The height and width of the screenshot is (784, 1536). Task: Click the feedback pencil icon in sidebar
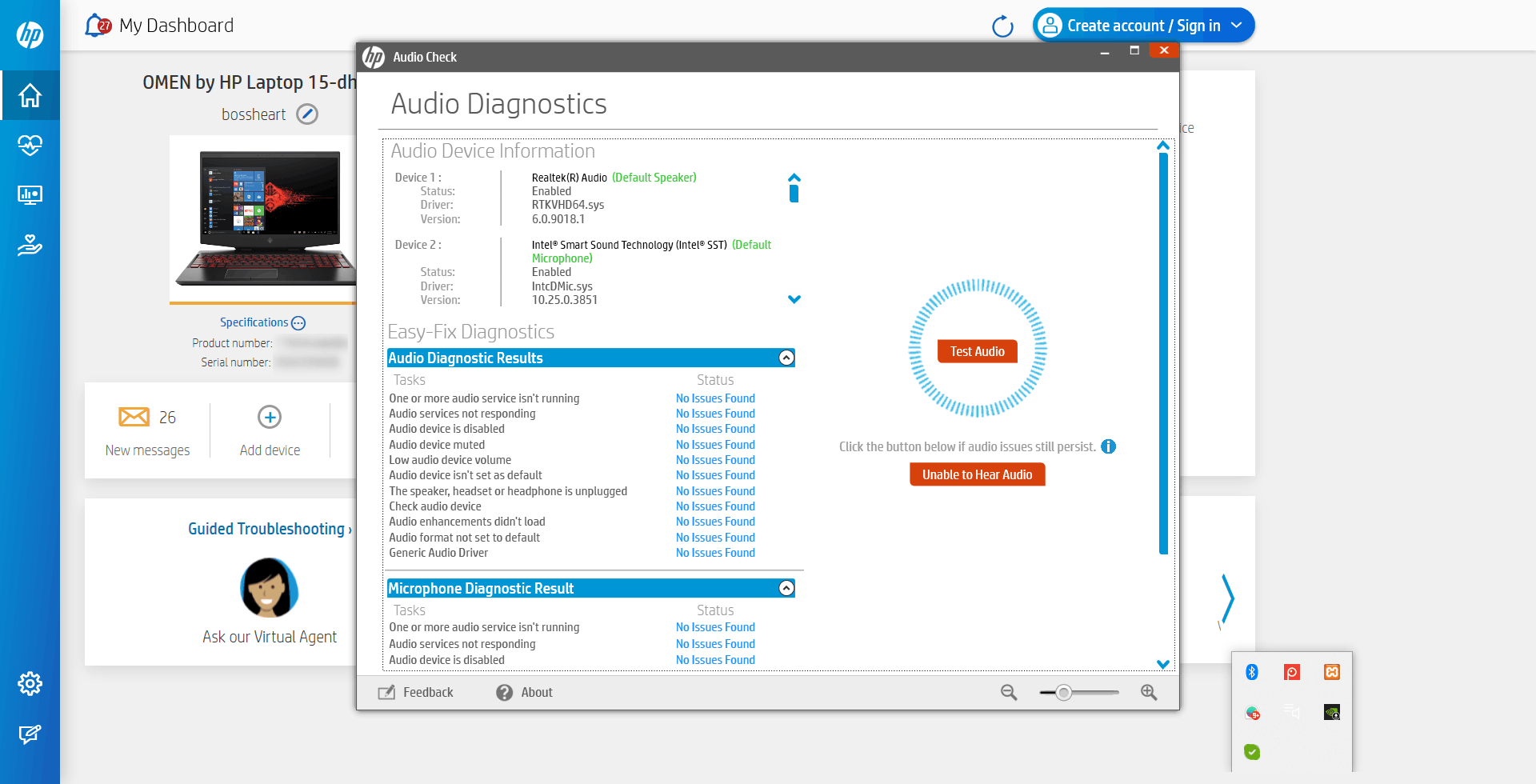coord(30,734)
